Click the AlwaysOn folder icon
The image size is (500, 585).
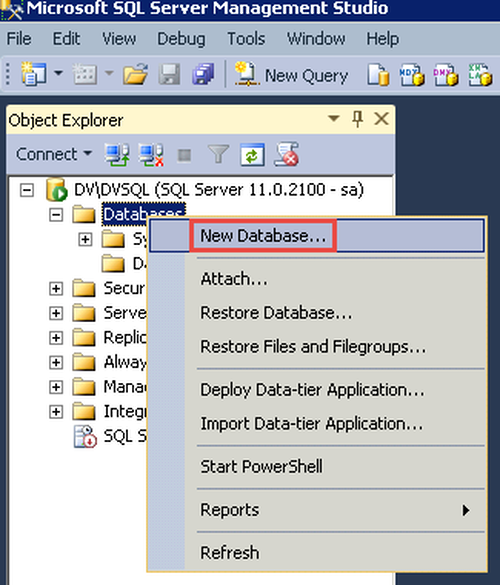pyautogui.click(x=84, y=362)
